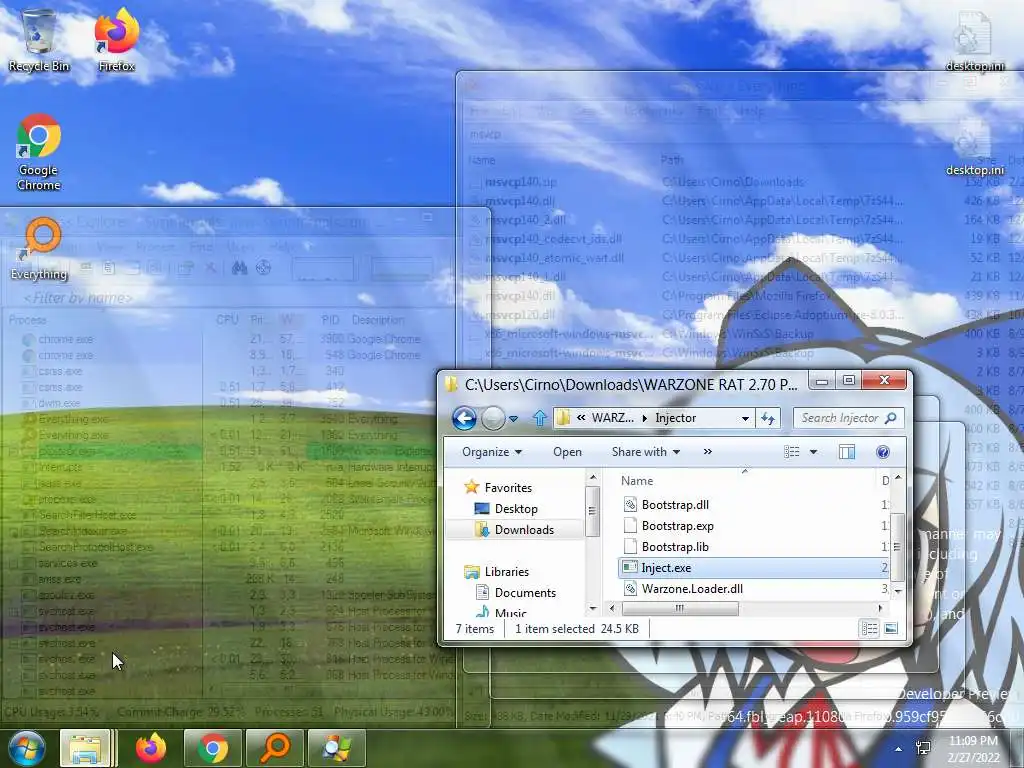Screen dimensions: 1024x768
Task: Switch to large icons view in the status bar
Action: tap(891, 629)
